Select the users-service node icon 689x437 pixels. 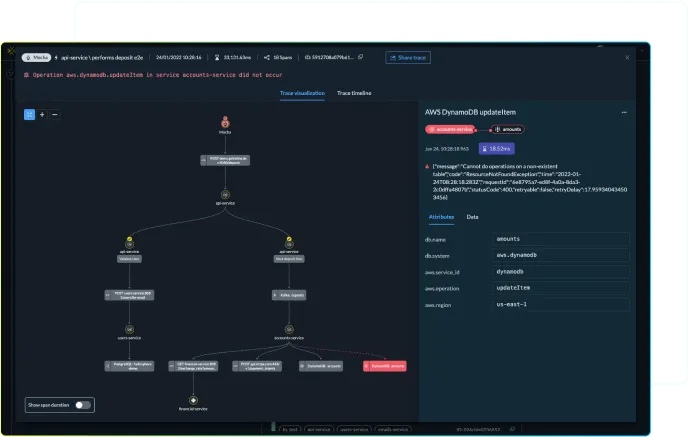pyautogui.click(x=129, y=329)
